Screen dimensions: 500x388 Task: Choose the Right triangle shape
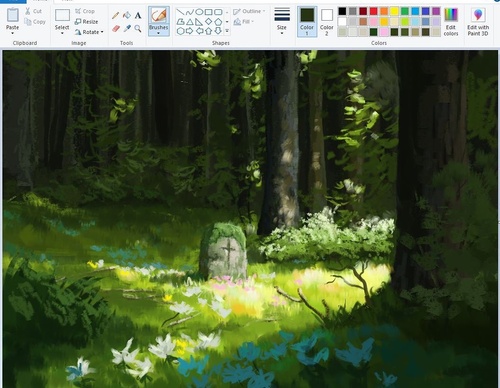tap(199, 22)
